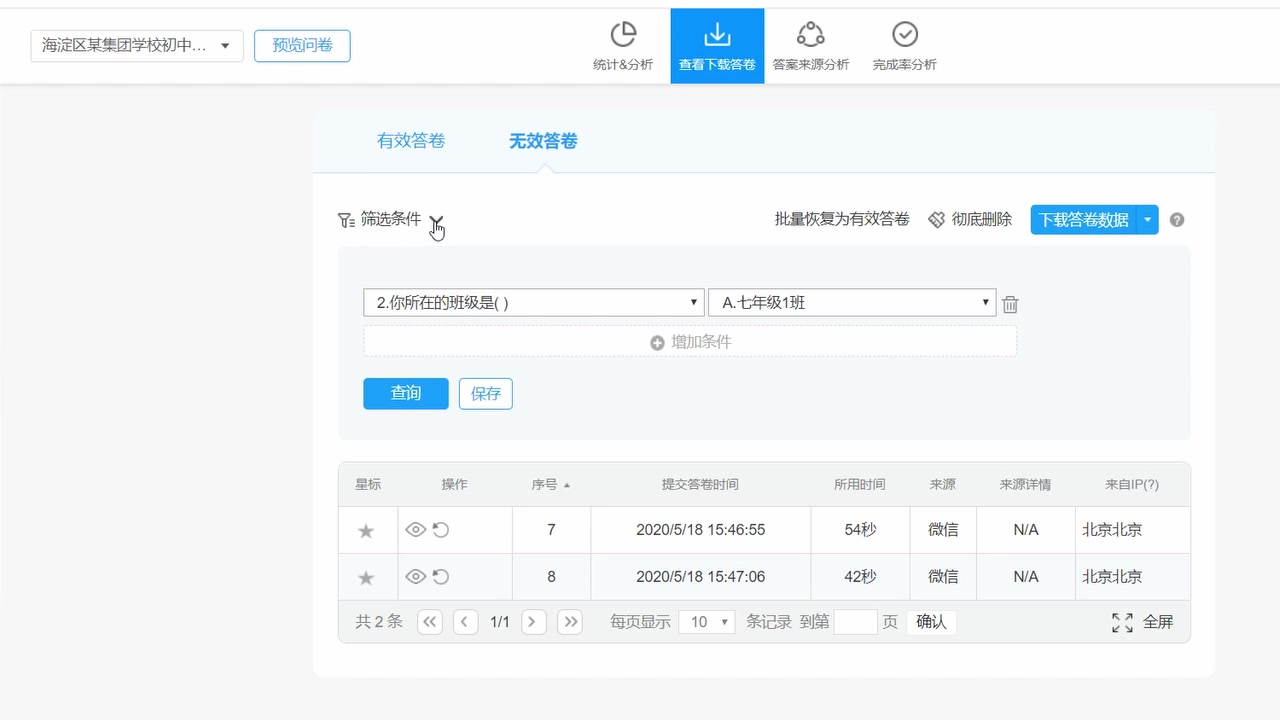
Task: Go to the first page of results
Action: coord(430,622)
